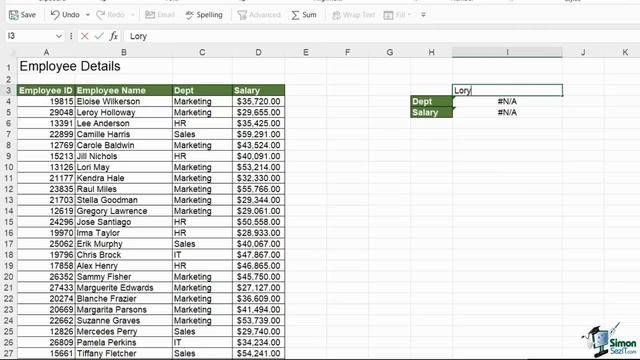Expand the Name Box dropdown
The height and width of the screenshot is (360, 640).
pyautogui.click(x=59, y=36)
